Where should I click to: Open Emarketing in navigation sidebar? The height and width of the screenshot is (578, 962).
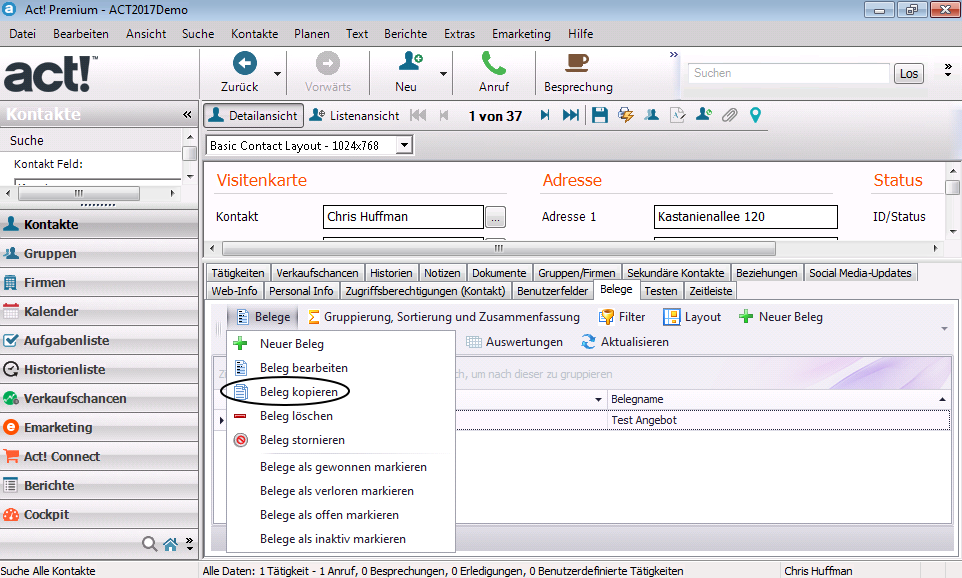pos(99,427)
